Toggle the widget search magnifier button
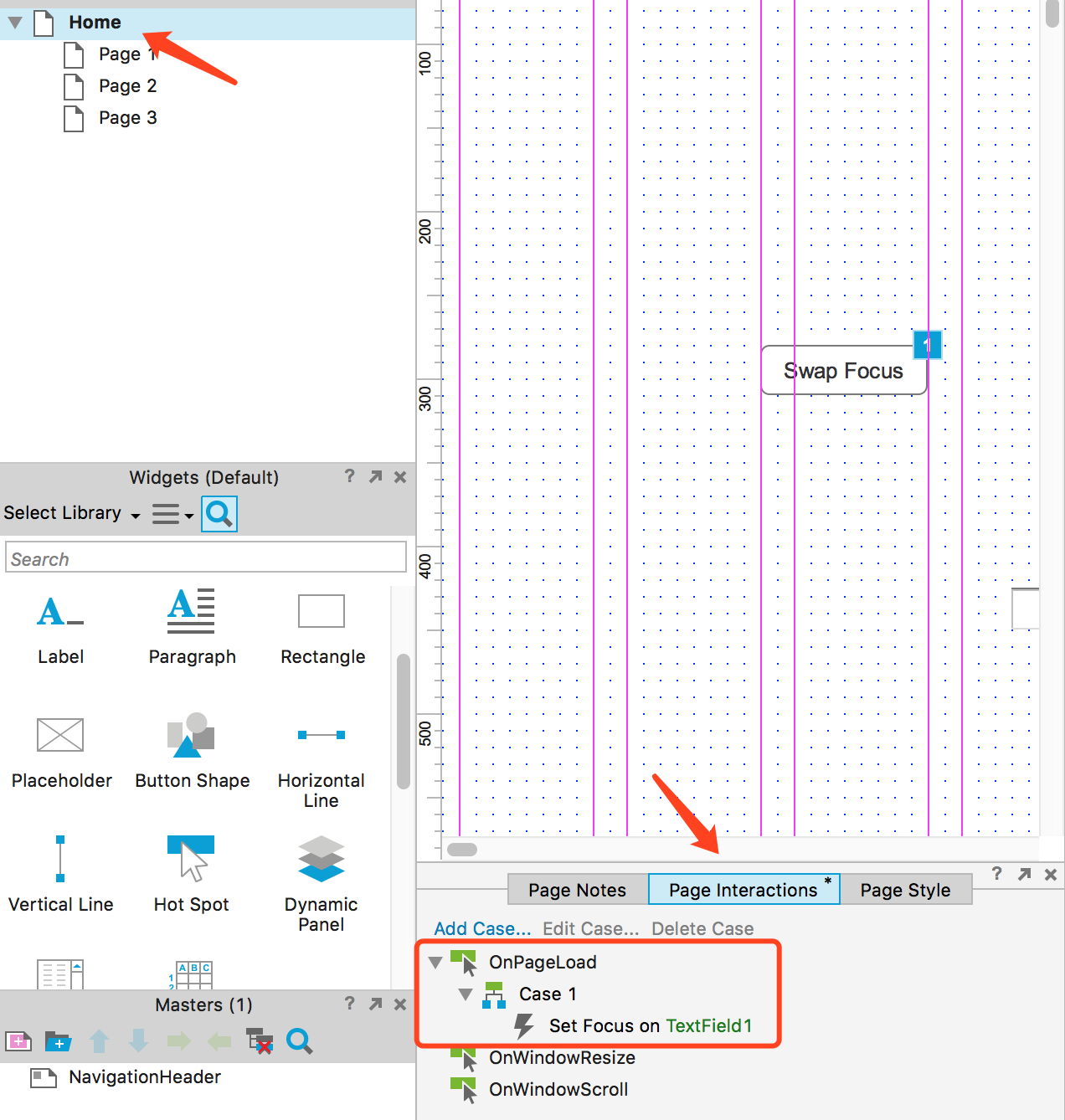 219,514
